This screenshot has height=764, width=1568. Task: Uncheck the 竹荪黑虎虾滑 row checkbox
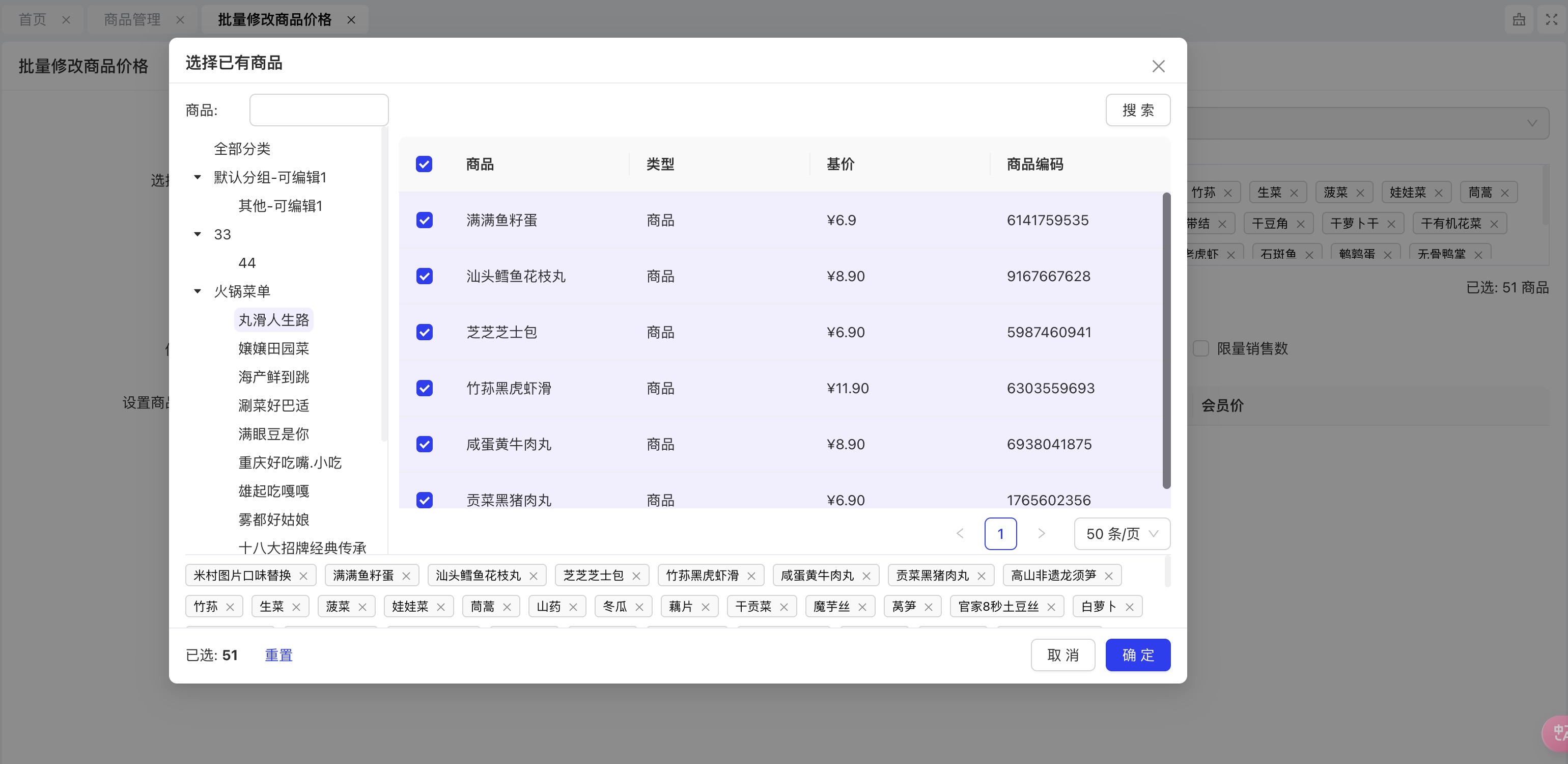tap(424, 389)
